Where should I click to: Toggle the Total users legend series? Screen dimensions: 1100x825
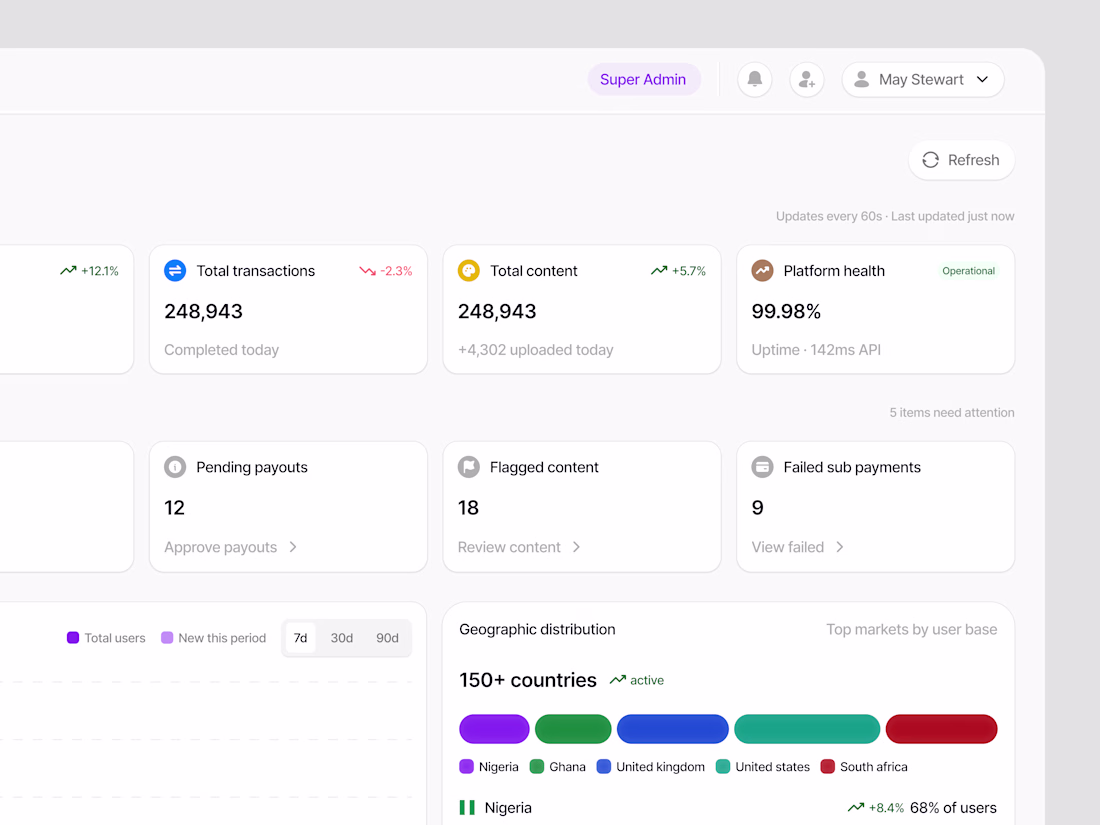point(106,638)
